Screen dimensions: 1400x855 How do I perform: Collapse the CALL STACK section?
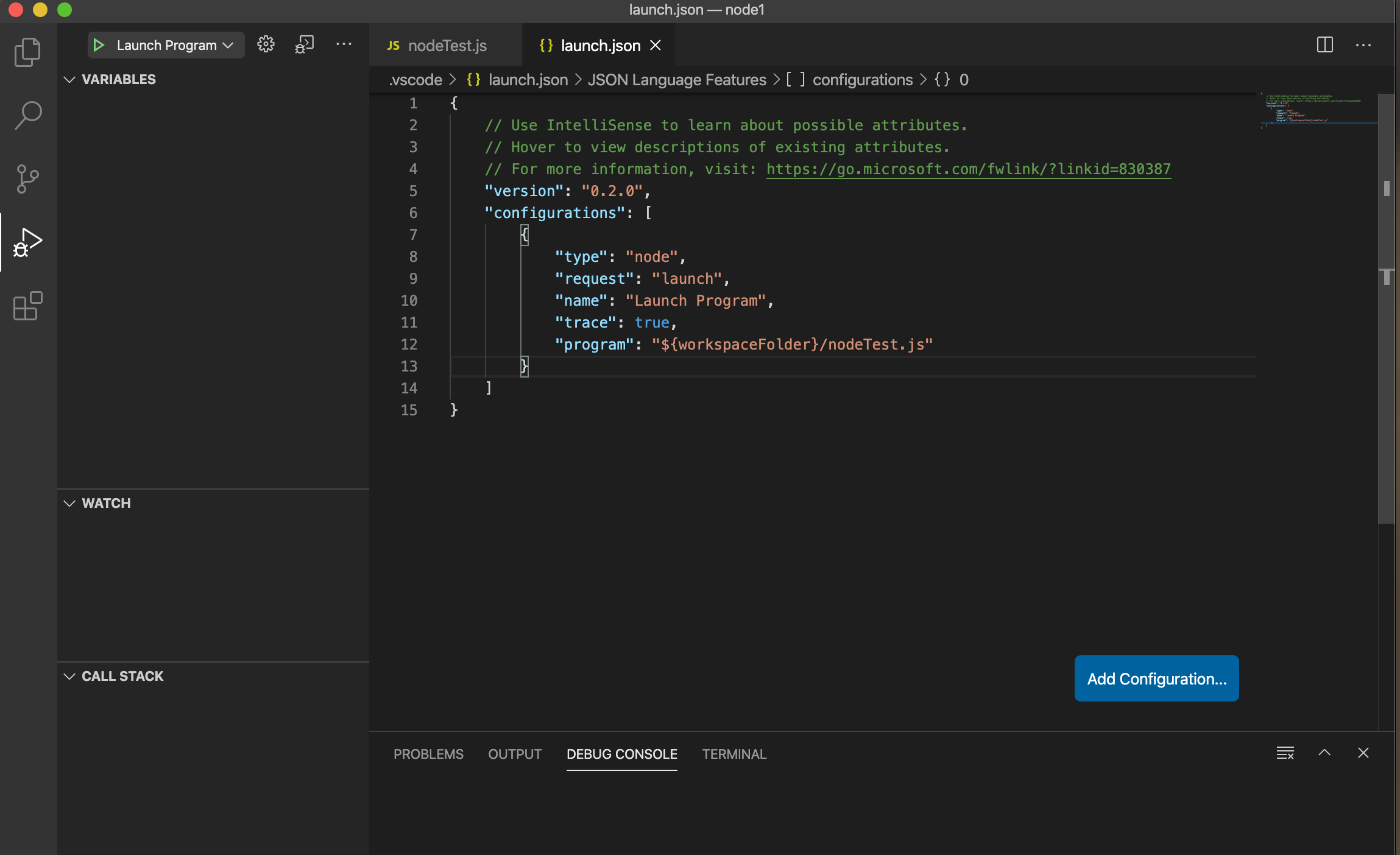[70, 677]
